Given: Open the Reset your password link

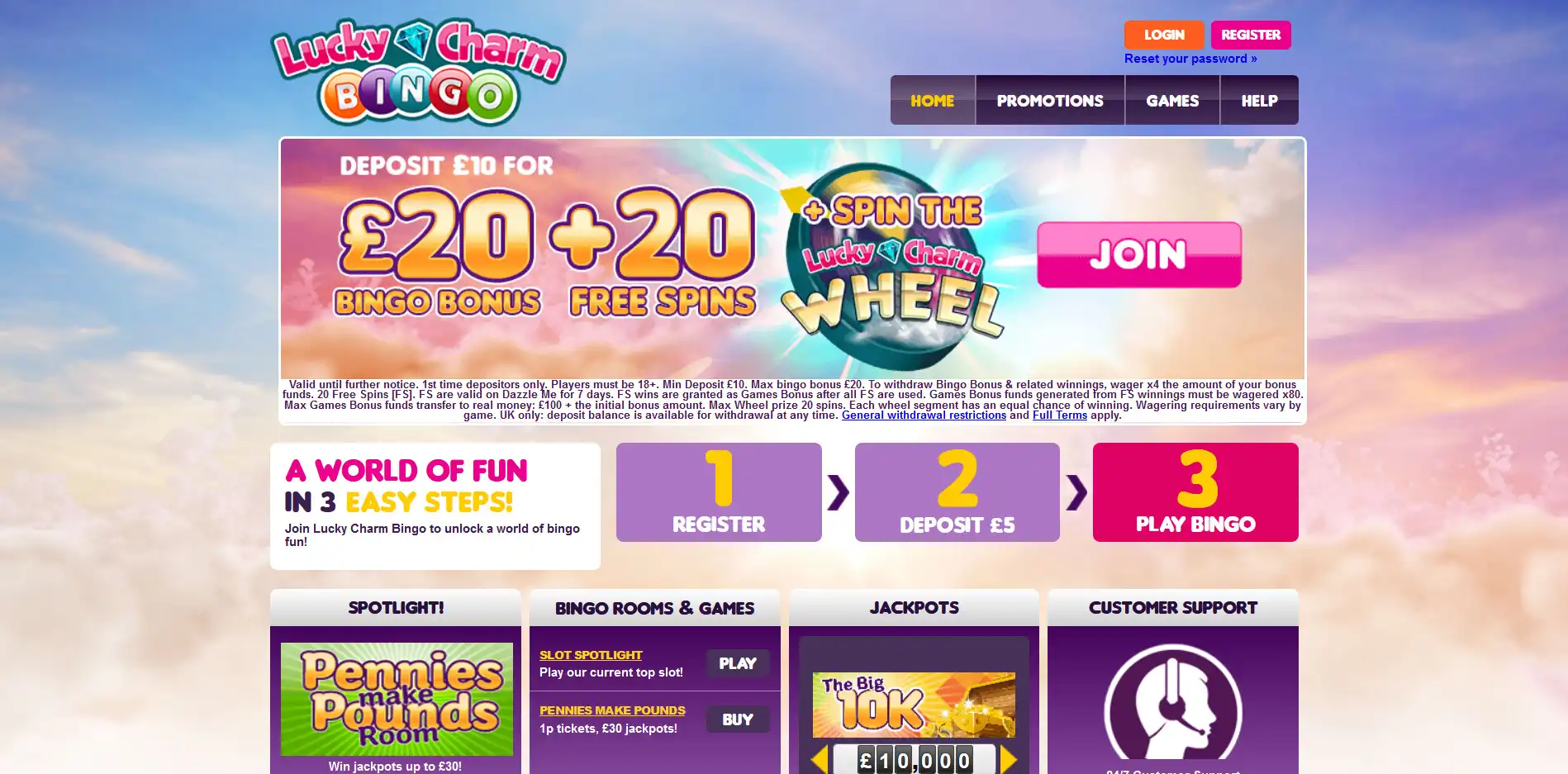Looking at the screenshot, I should 1190,59.
